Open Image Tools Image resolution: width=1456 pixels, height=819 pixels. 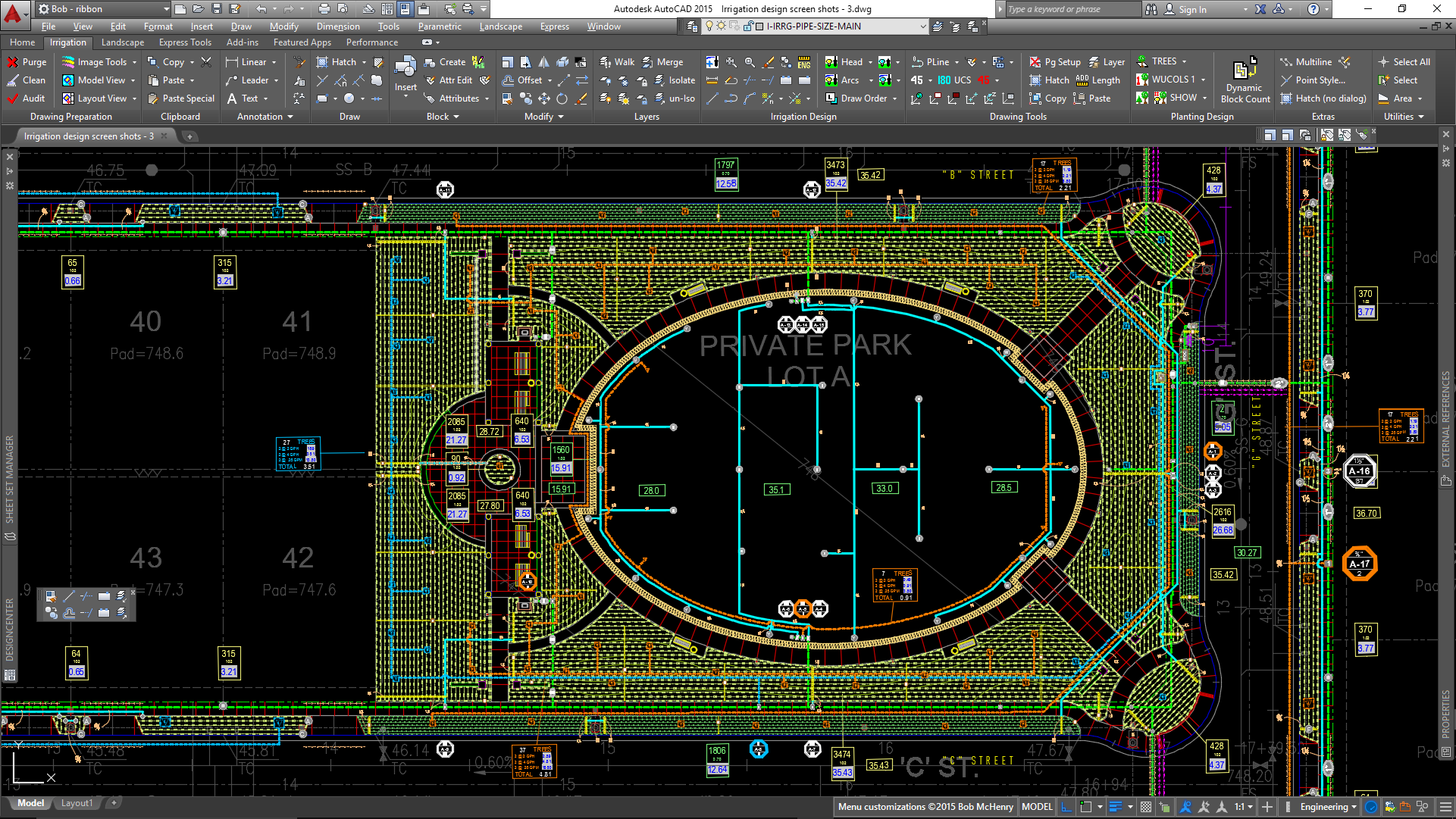tap(99, 62)
